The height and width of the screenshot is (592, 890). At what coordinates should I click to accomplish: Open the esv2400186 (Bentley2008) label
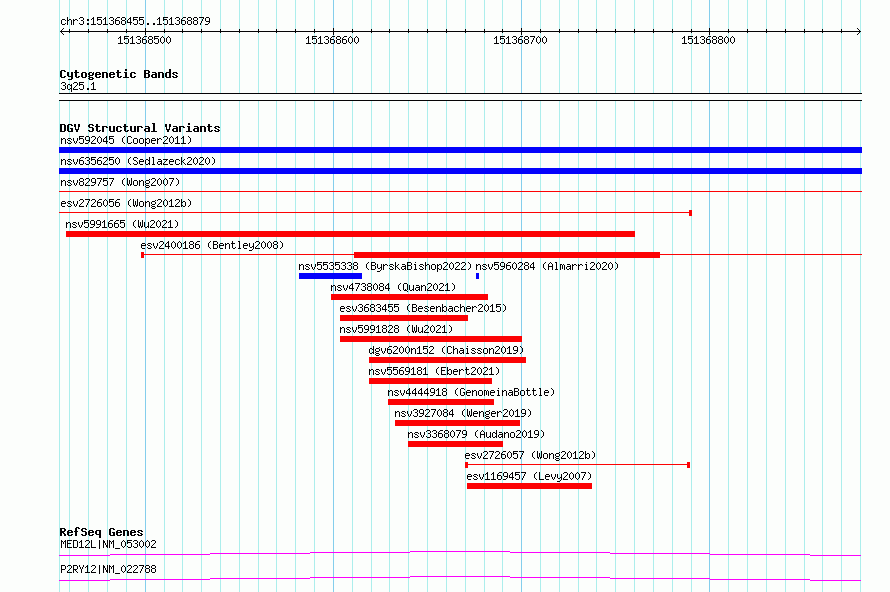[212, 245]
